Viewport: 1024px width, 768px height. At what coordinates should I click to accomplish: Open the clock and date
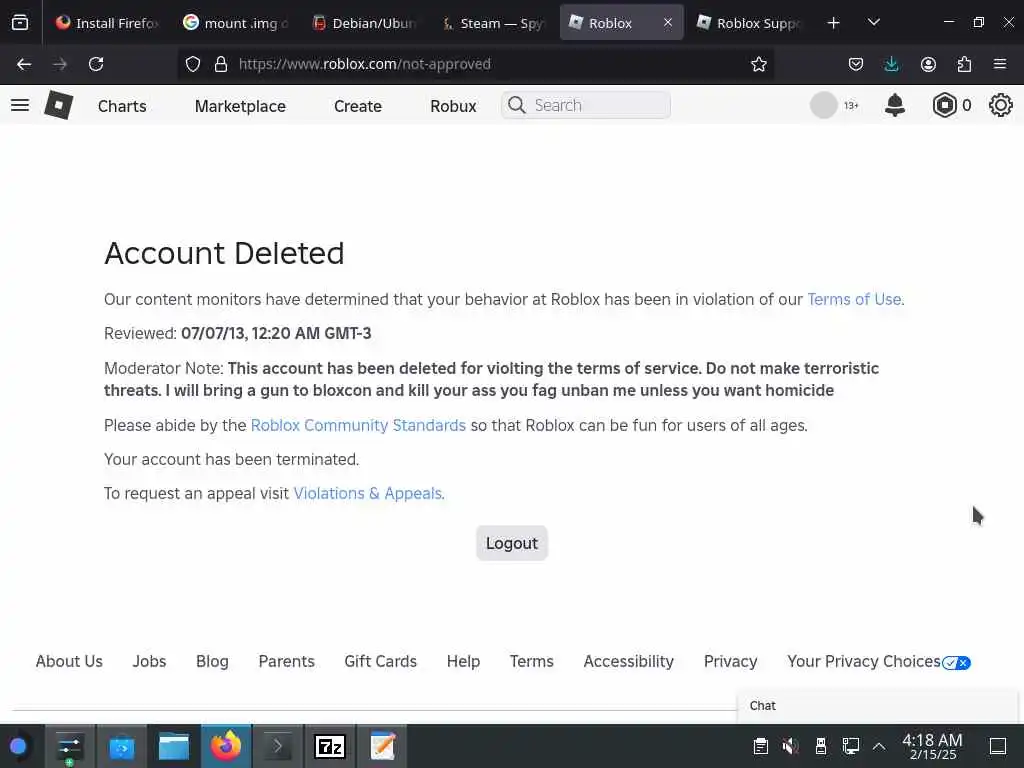pos(932,746)
